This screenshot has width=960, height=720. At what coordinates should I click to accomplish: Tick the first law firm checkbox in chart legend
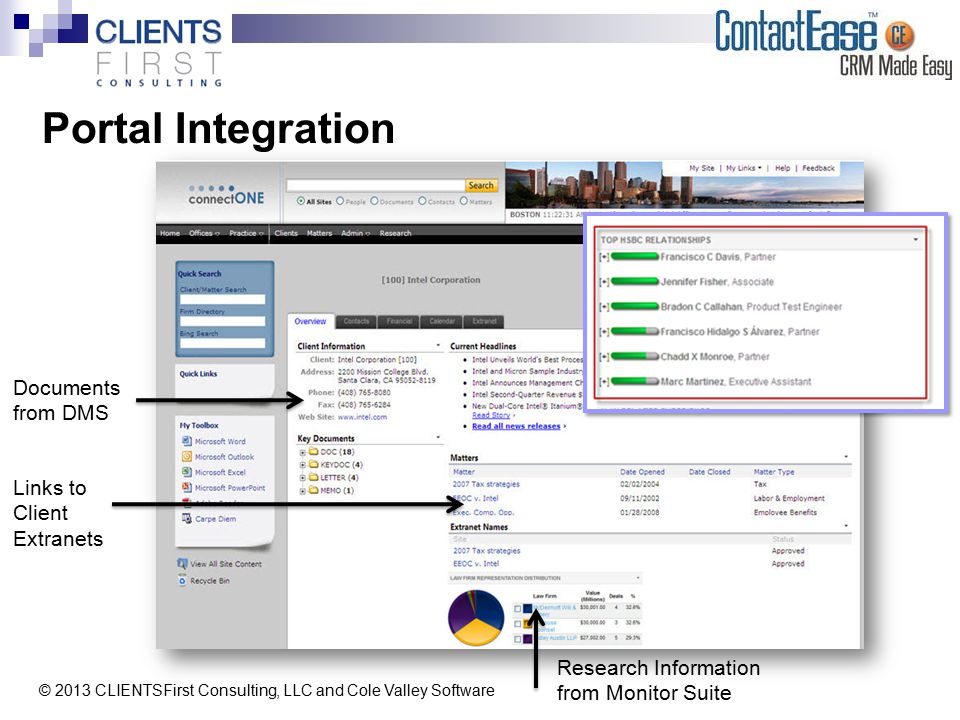pos(518,609)
